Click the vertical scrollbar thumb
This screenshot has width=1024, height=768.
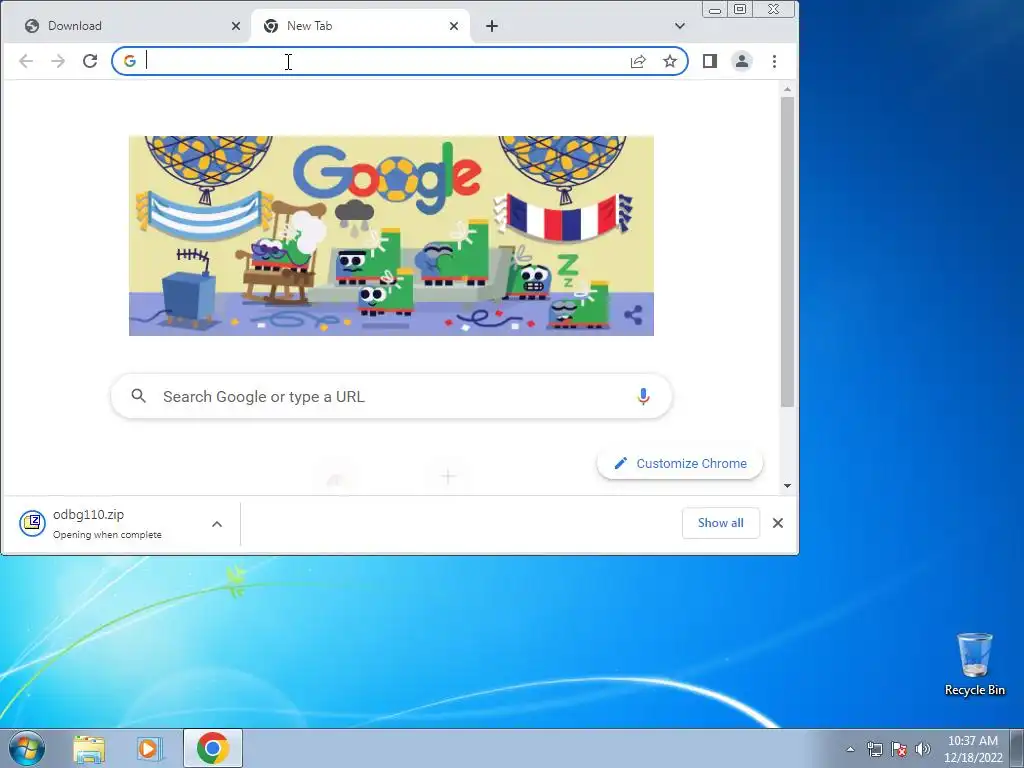787,252
